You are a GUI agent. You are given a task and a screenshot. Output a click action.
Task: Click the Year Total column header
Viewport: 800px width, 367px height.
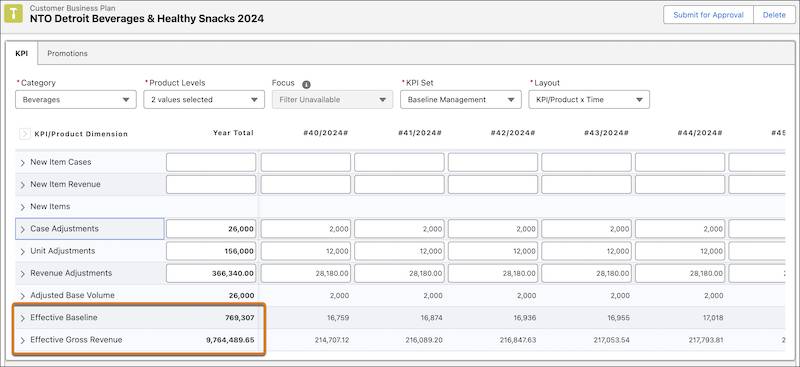(233, 133)
